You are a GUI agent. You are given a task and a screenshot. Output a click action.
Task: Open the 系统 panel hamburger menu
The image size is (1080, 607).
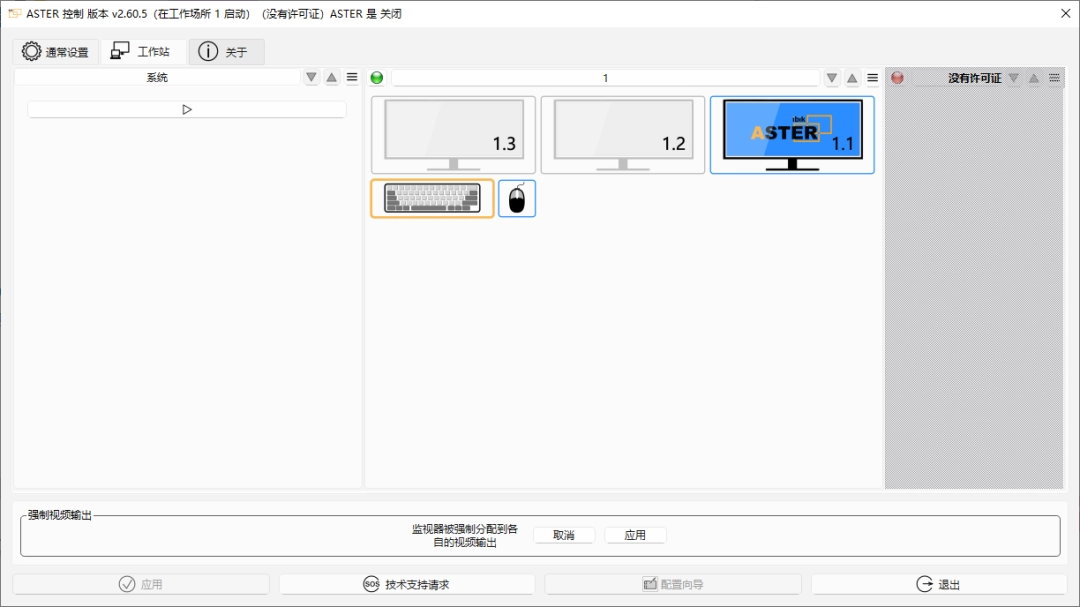click(x=352, y=78)
